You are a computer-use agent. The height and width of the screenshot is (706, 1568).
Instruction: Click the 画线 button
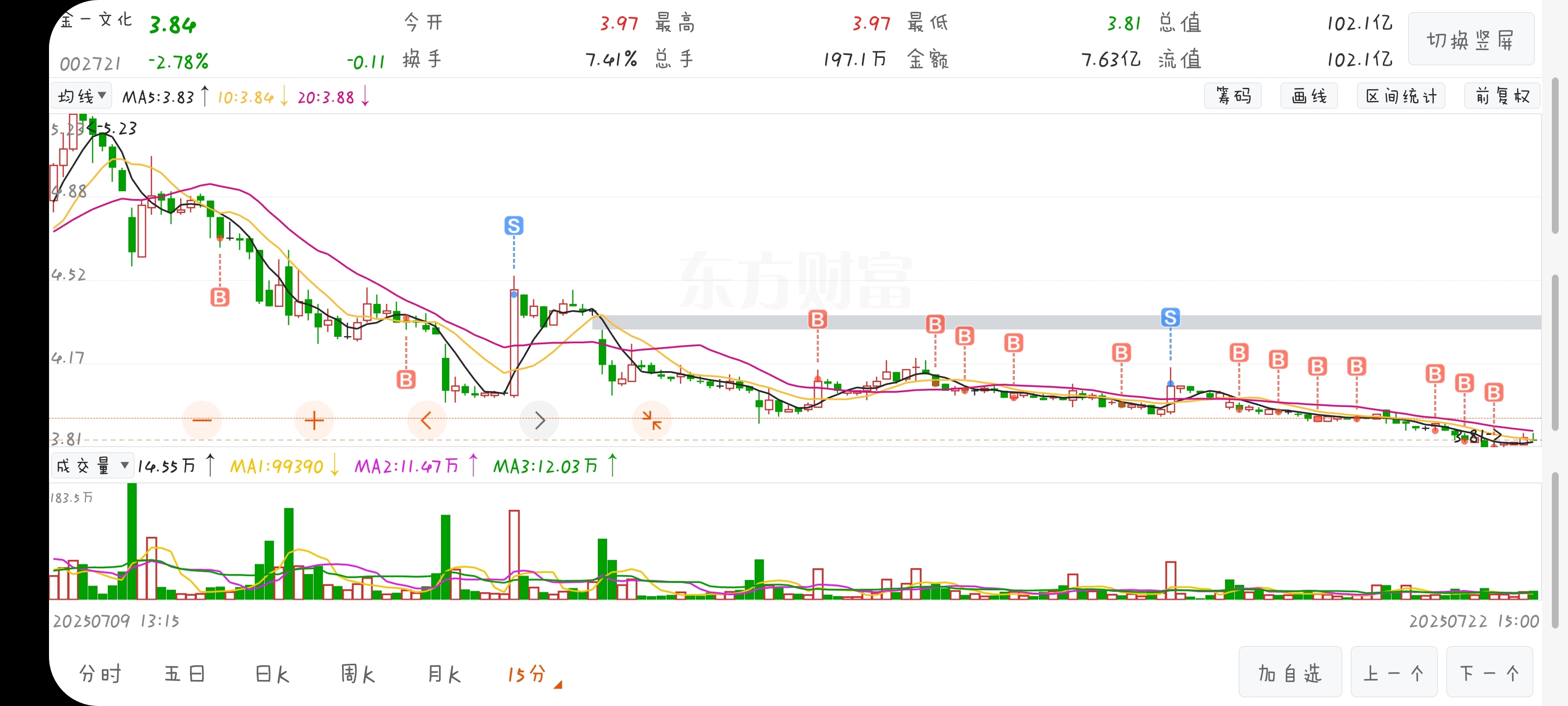pyautogui.click(x=1309, y=96)
